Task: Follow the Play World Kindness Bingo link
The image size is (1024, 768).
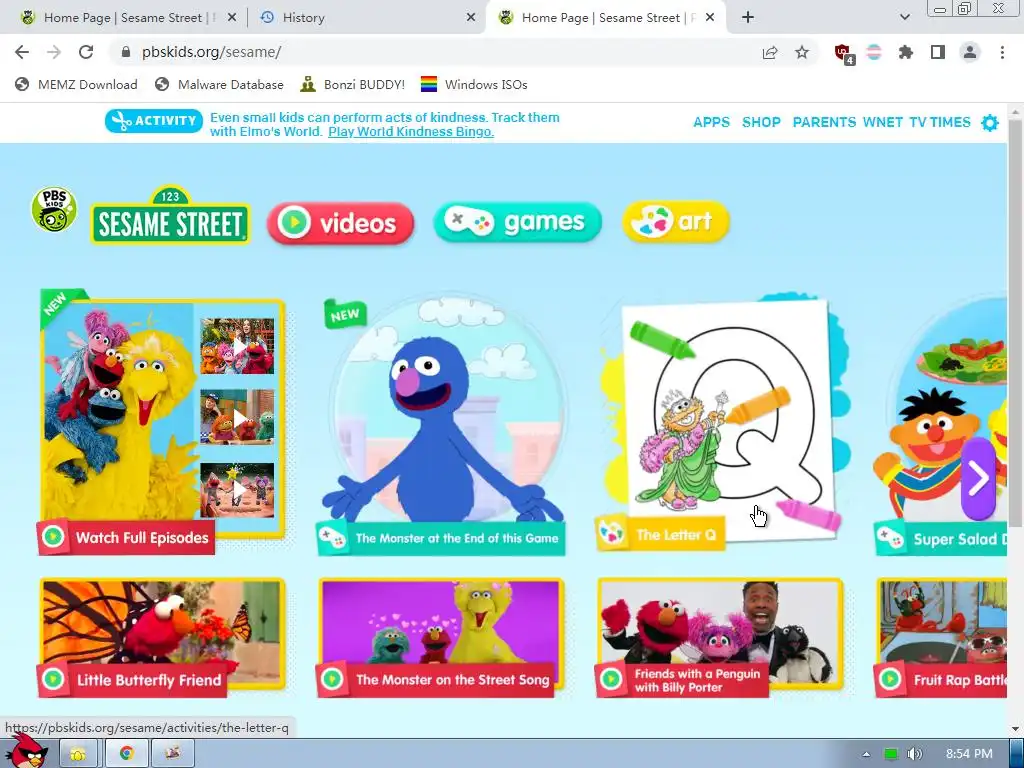Action: coord(411,132)
